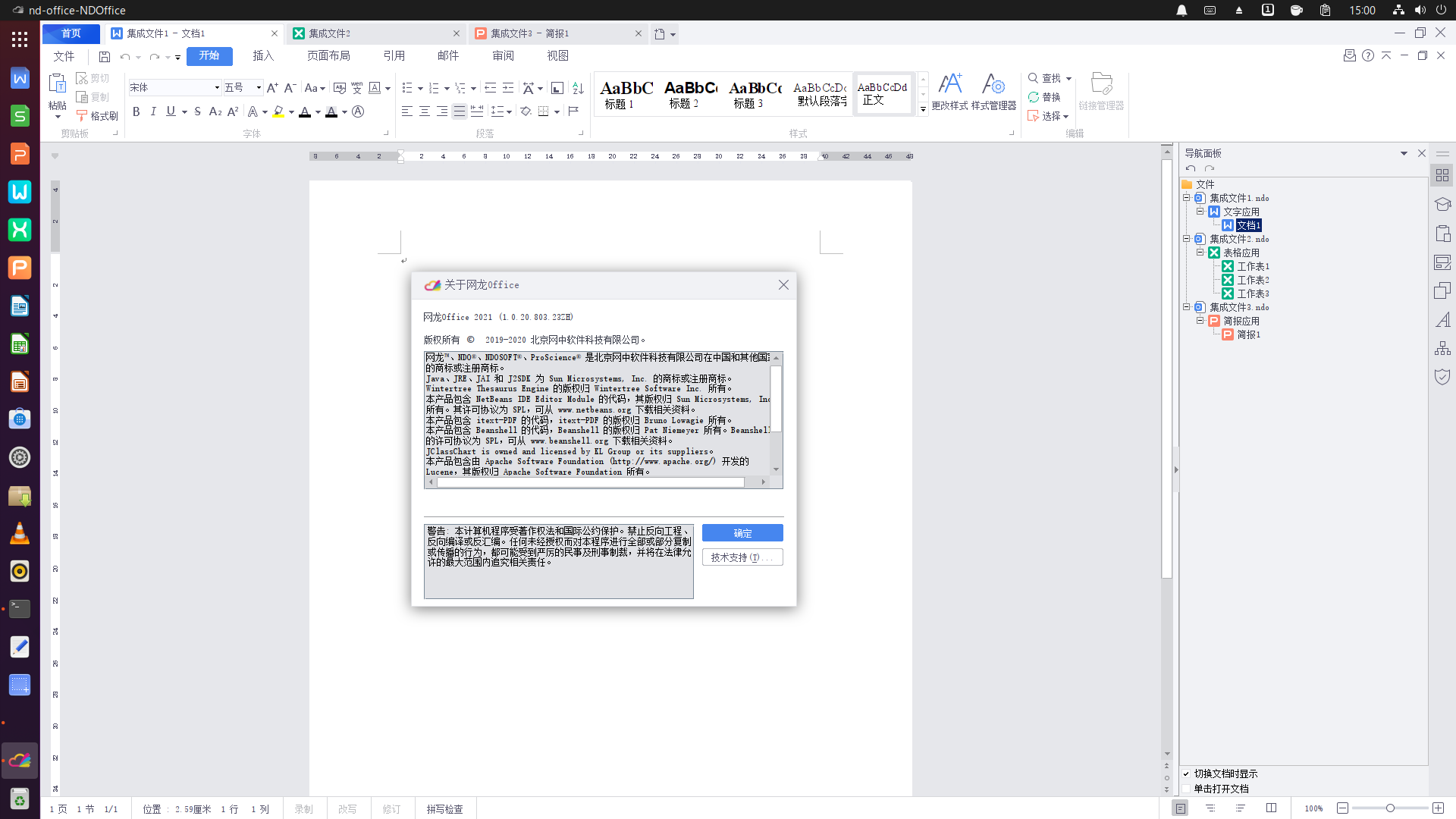Apply the 标题 1 heading style
This screenshot has height=819, width=1456.
pyautogui.click(x=626, y=94)
